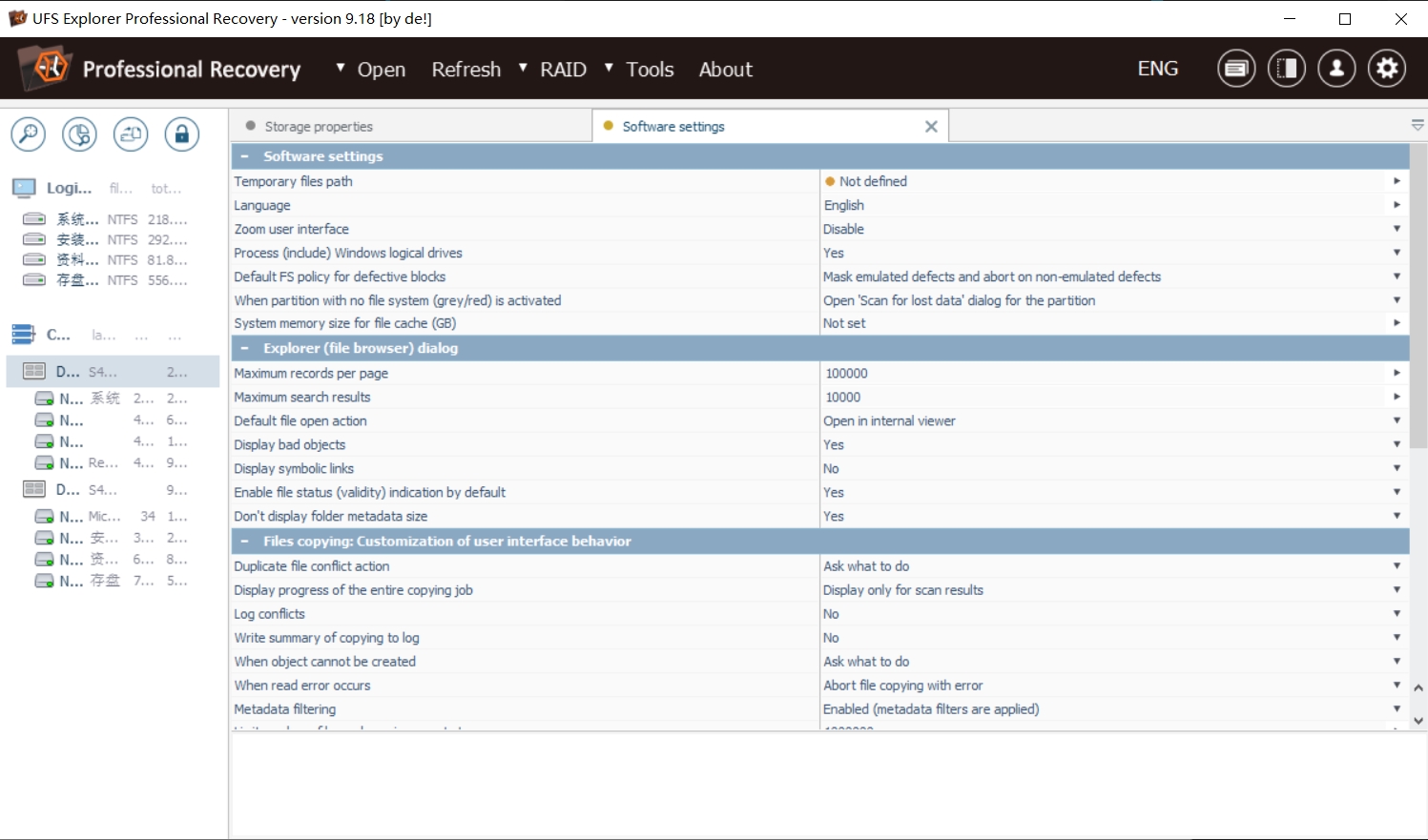Click 'Not set' system memory cache value
Screen dimensions: 1428x840
point(845,323)
